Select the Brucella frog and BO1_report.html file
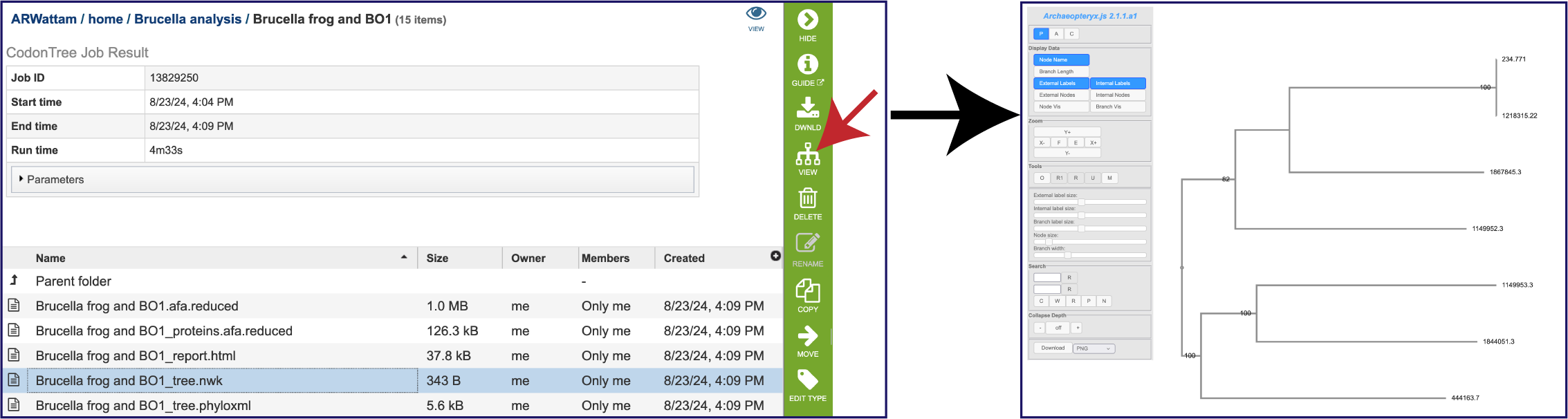Viewport: 1568px width, 419px height. pos(136,356)
